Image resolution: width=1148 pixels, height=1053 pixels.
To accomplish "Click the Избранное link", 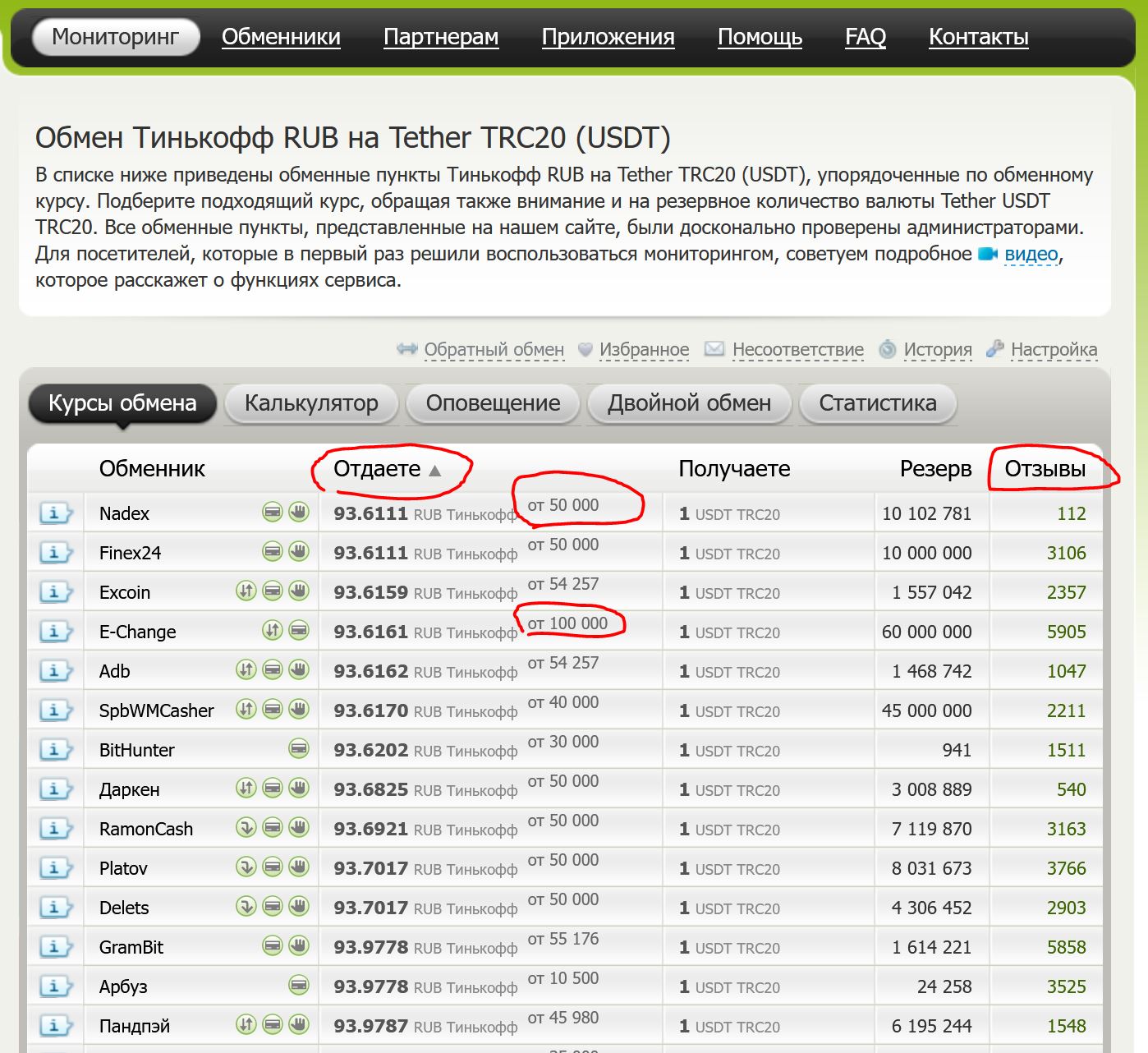I will (x=645, y=350).
